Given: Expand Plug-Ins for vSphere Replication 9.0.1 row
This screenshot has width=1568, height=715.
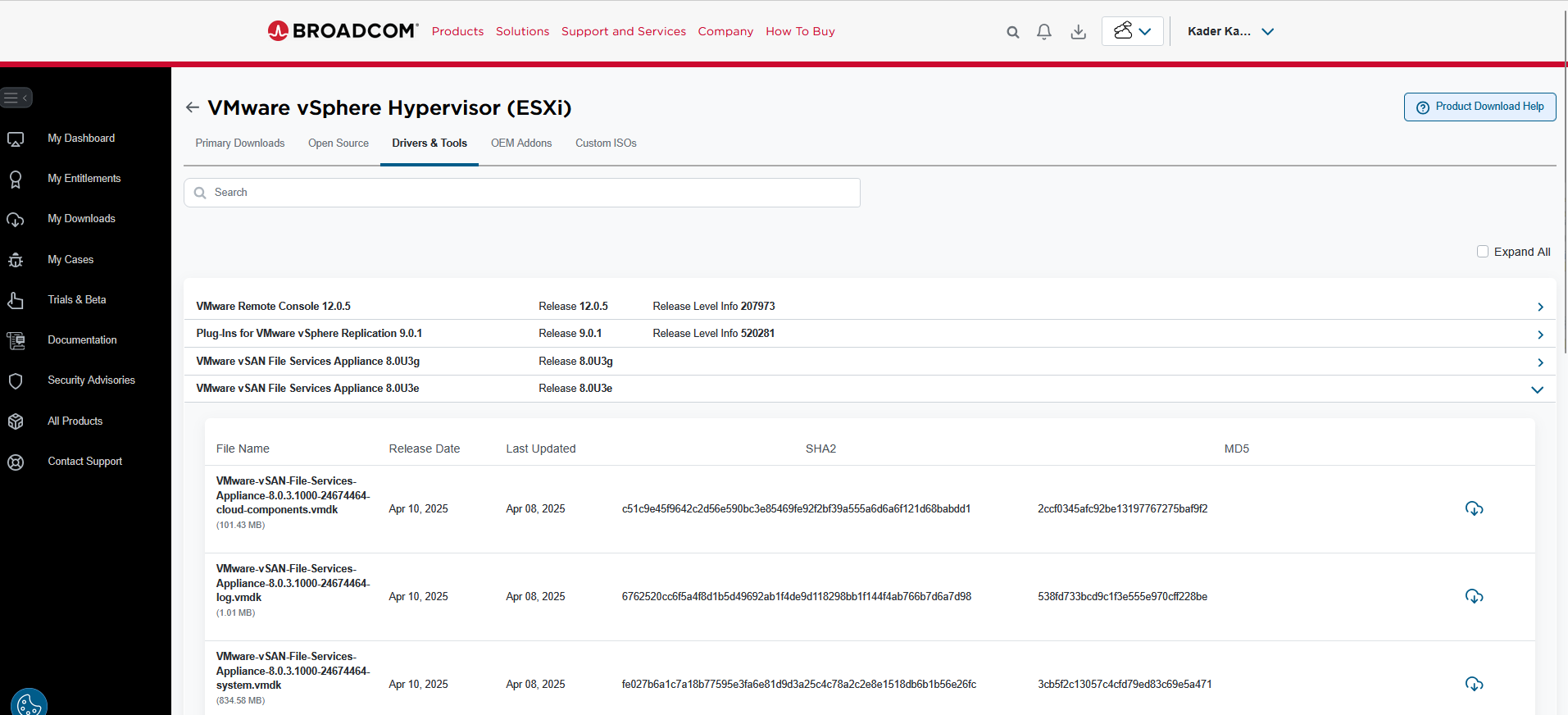Looking at the screenshot, I should pos(1539,335).
